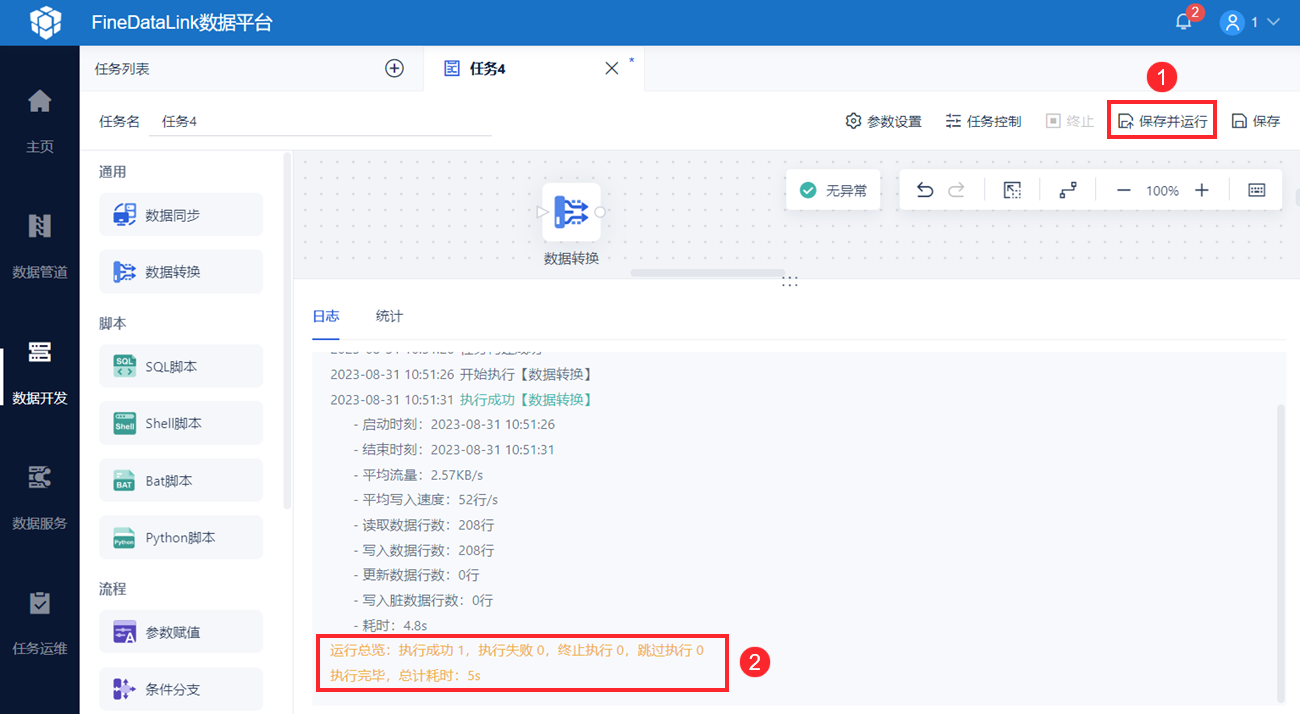Click the fit-to-view canvas icon
Viewport: 1300px width, 714px height.
point(1012,190)
